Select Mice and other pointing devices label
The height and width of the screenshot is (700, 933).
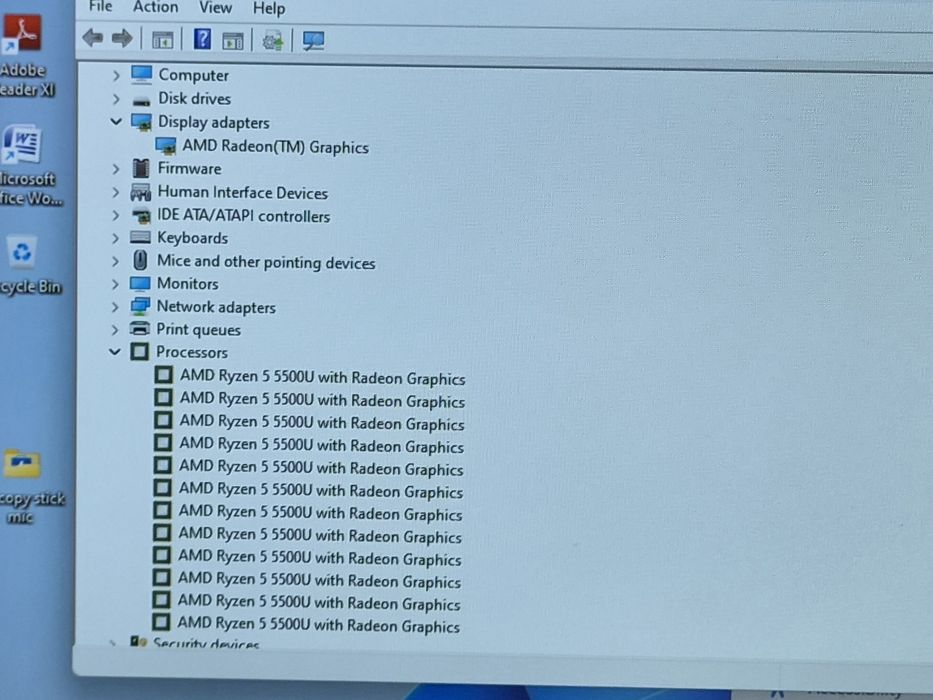click(x=266, y=262)
